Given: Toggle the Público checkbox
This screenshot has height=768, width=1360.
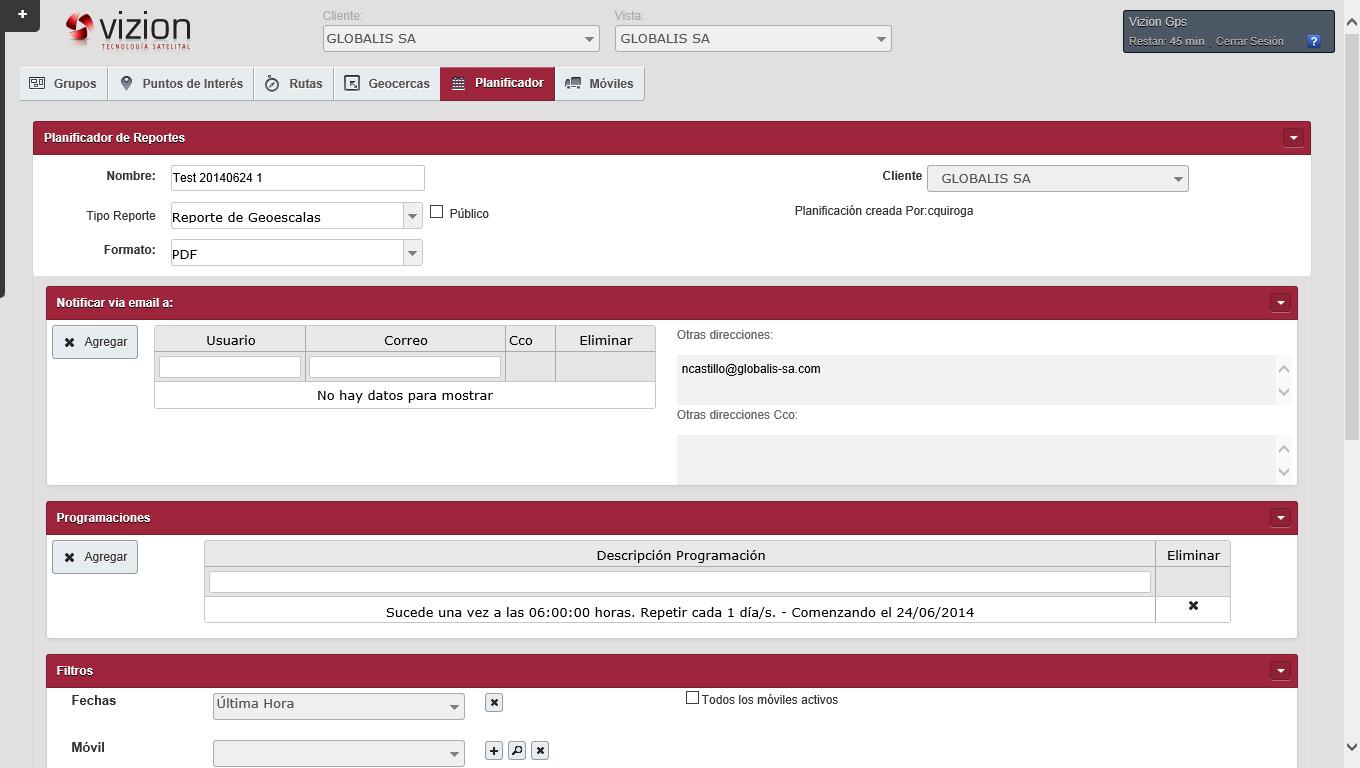Looking at the screenshot, I should (436, 212).
